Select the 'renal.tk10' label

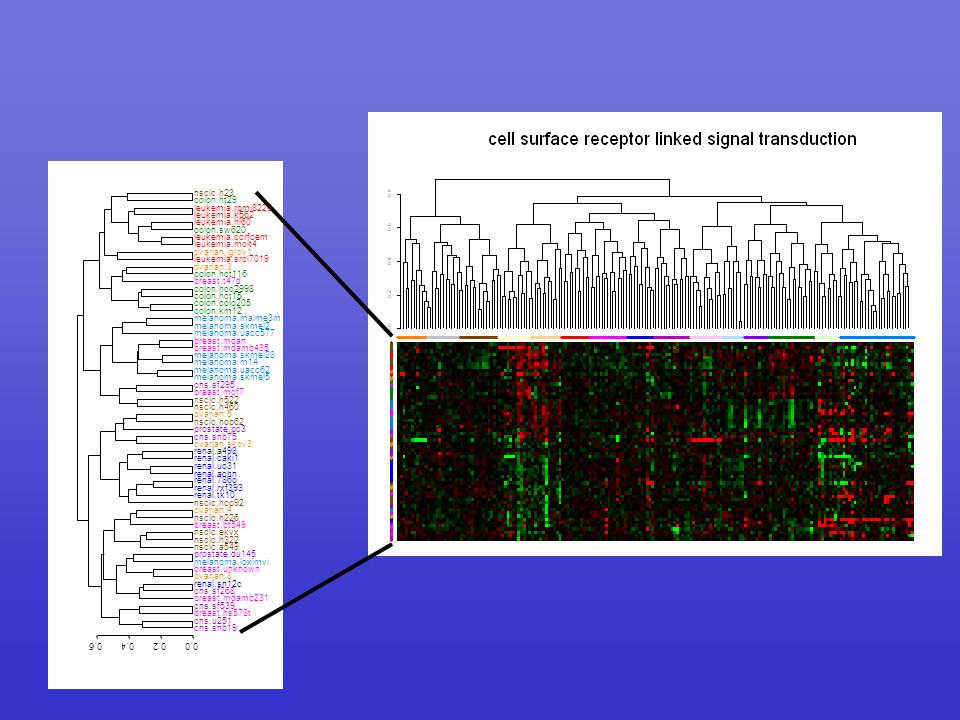click(214, 495)
